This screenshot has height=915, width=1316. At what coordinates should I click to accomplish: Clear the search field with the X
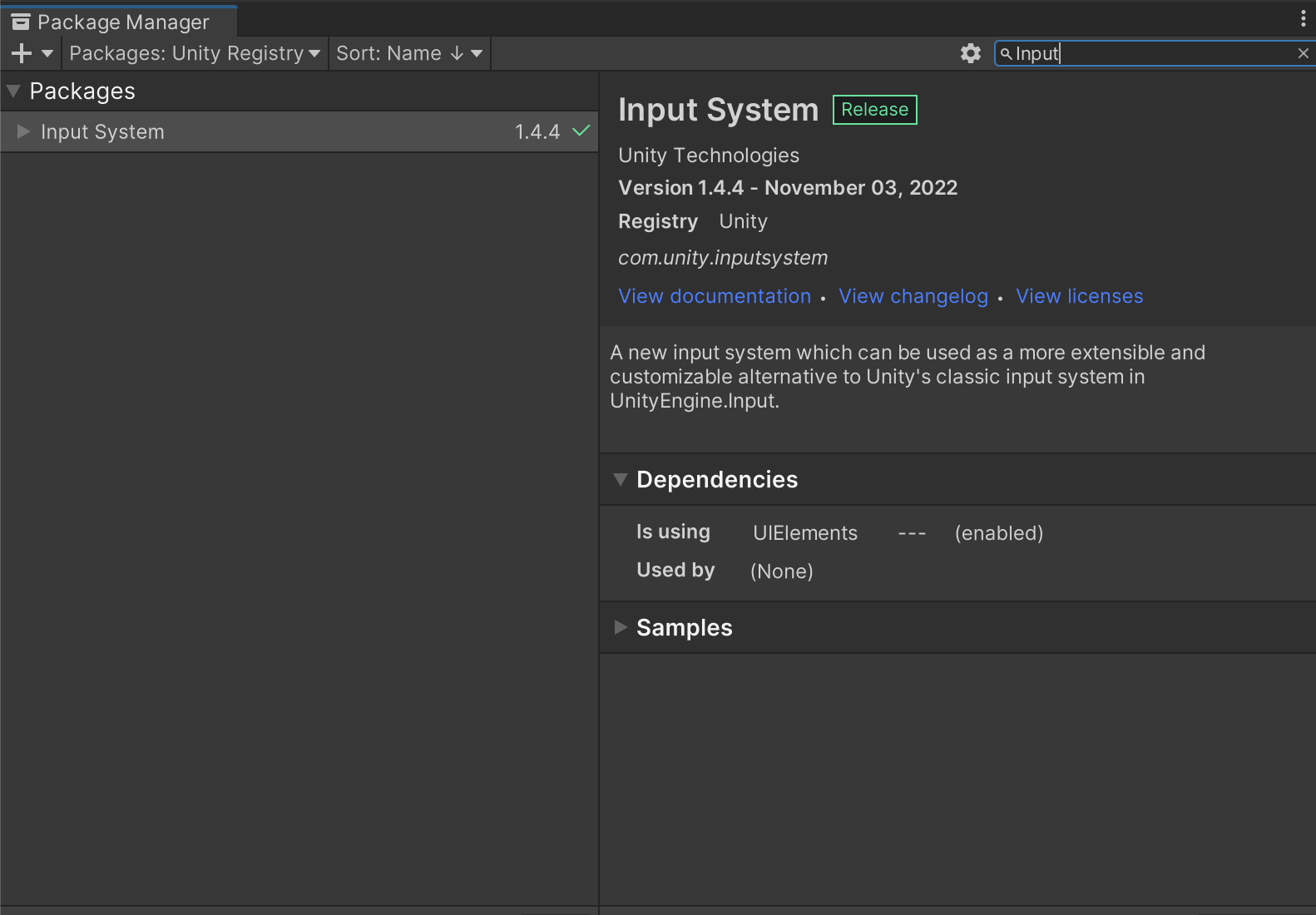1303,53
